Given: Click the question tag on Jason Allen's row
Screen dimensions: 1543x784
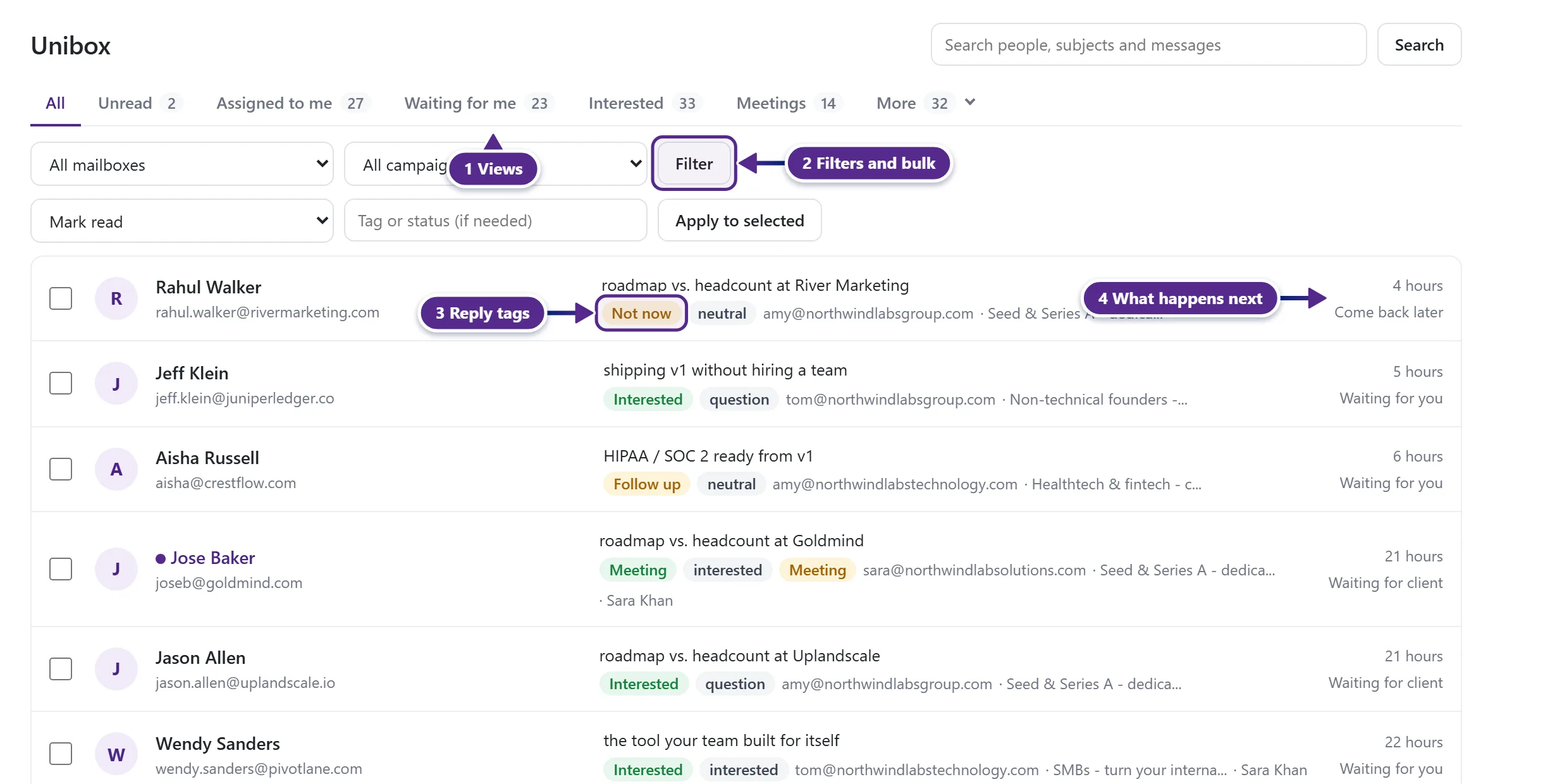Looking at the screenshot, I should tap(735, 684).
